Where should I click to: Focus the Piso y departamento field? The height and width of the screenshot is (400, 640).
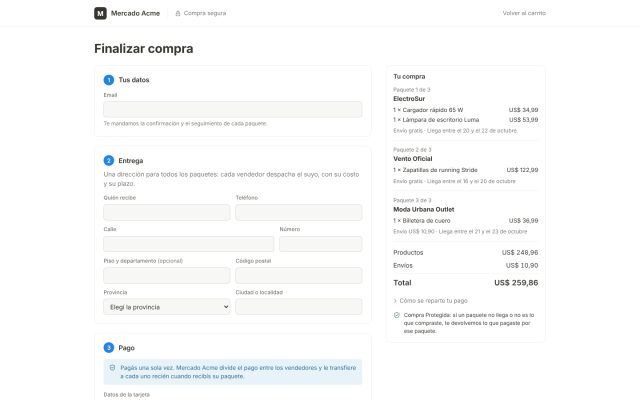(x=167, y=276)
